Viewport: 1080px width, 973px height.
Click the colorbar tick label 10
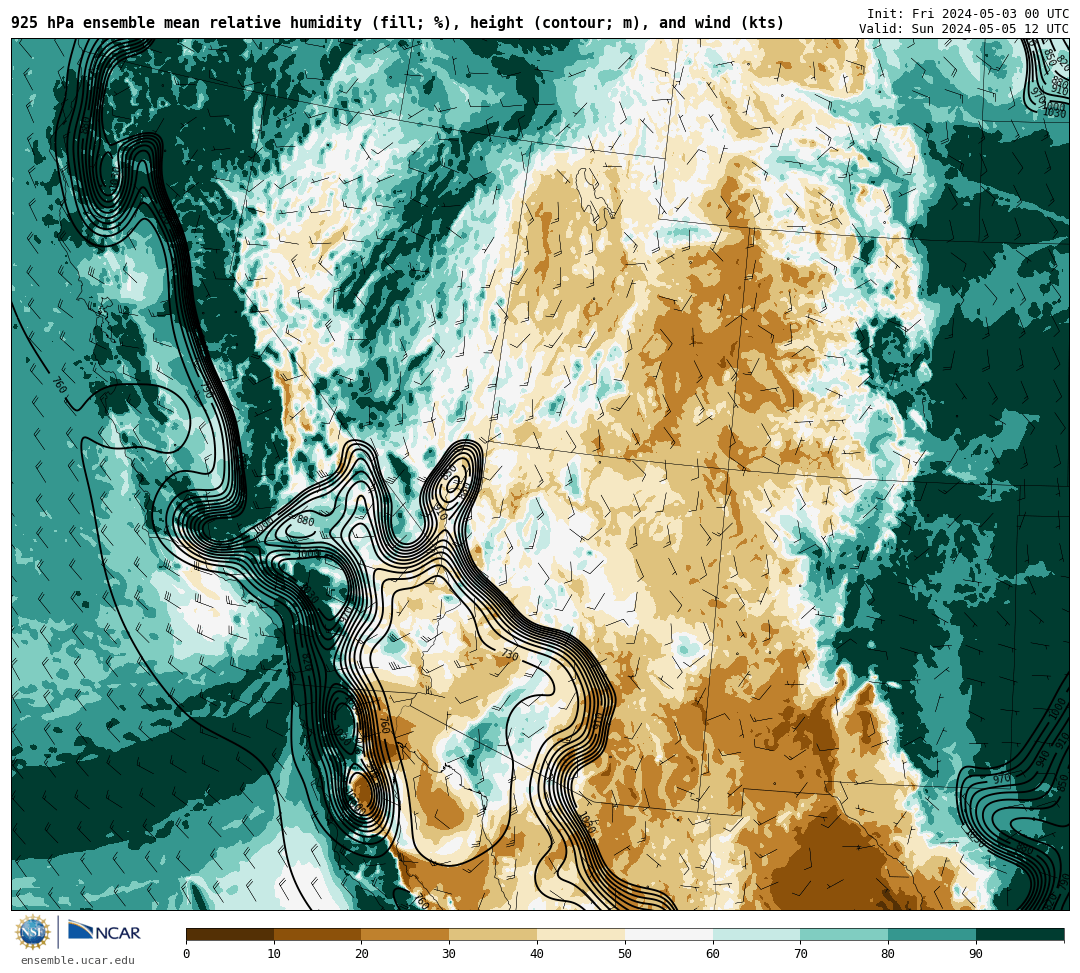point(274,954)
